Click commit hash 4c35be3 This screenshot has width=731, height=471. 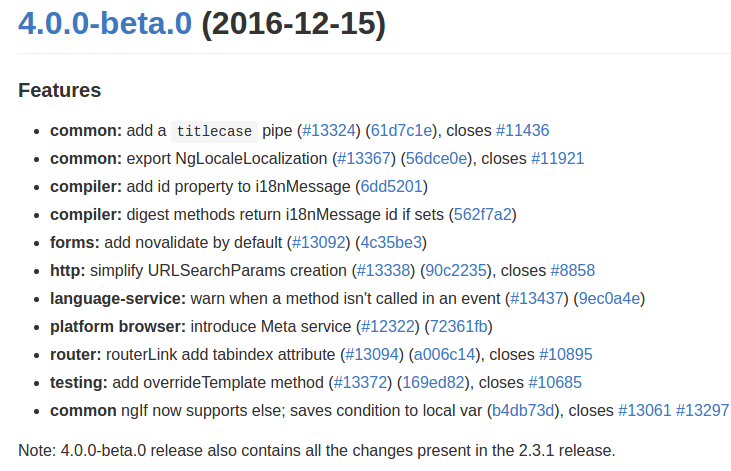[392, 242]
